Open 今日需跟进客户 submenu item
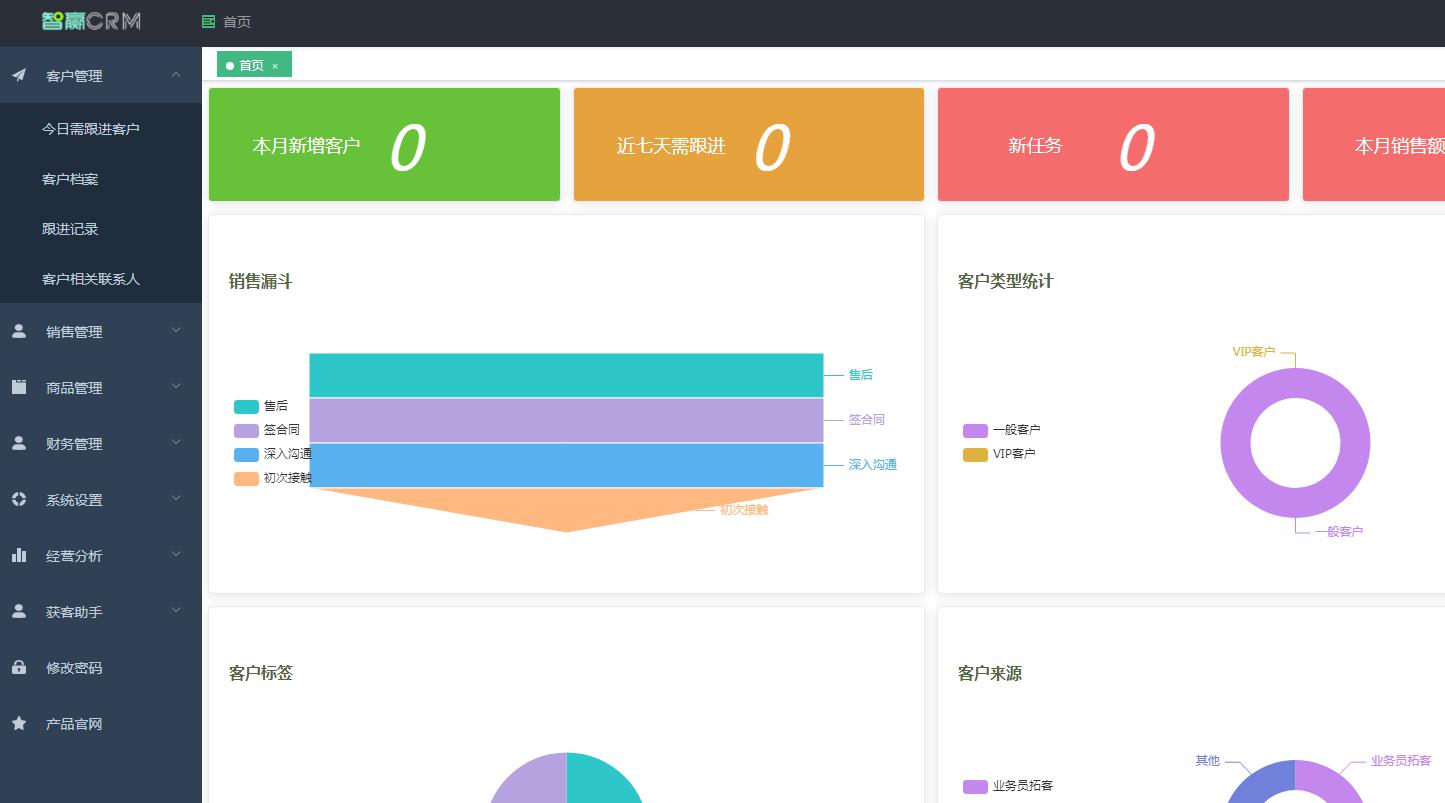Viewport: 1445px width, 803px height. (x=101, y=129)
